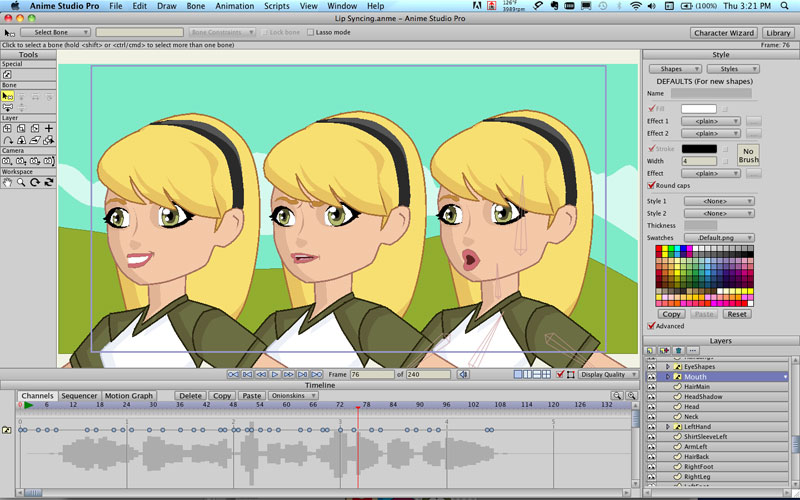Click the Special section tool icon
The height and width of the screenshot is (500, 800).
point(8,75)
